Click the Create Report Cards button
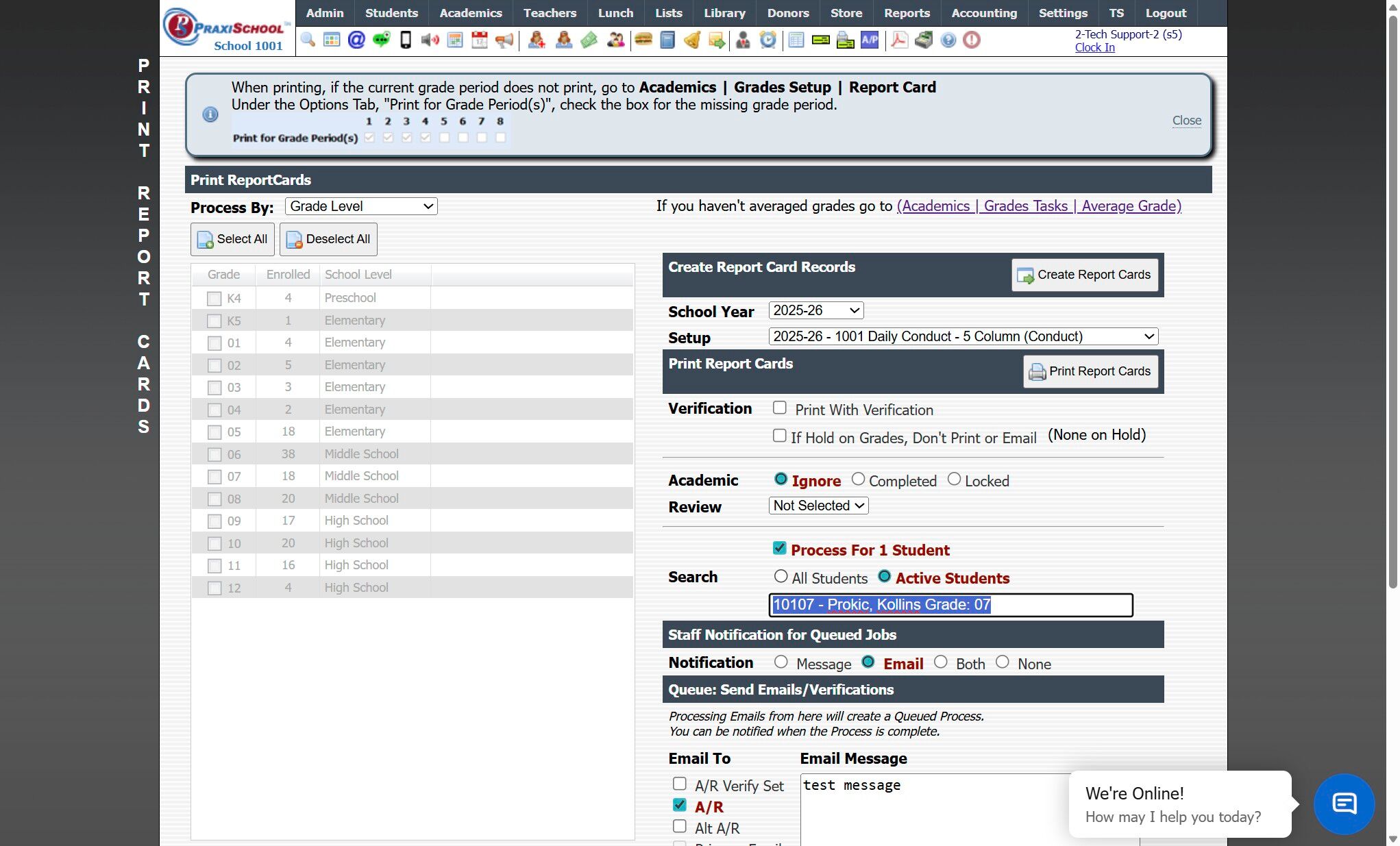Viewport: 1400px width, 846px height. tap(1085, 275)
